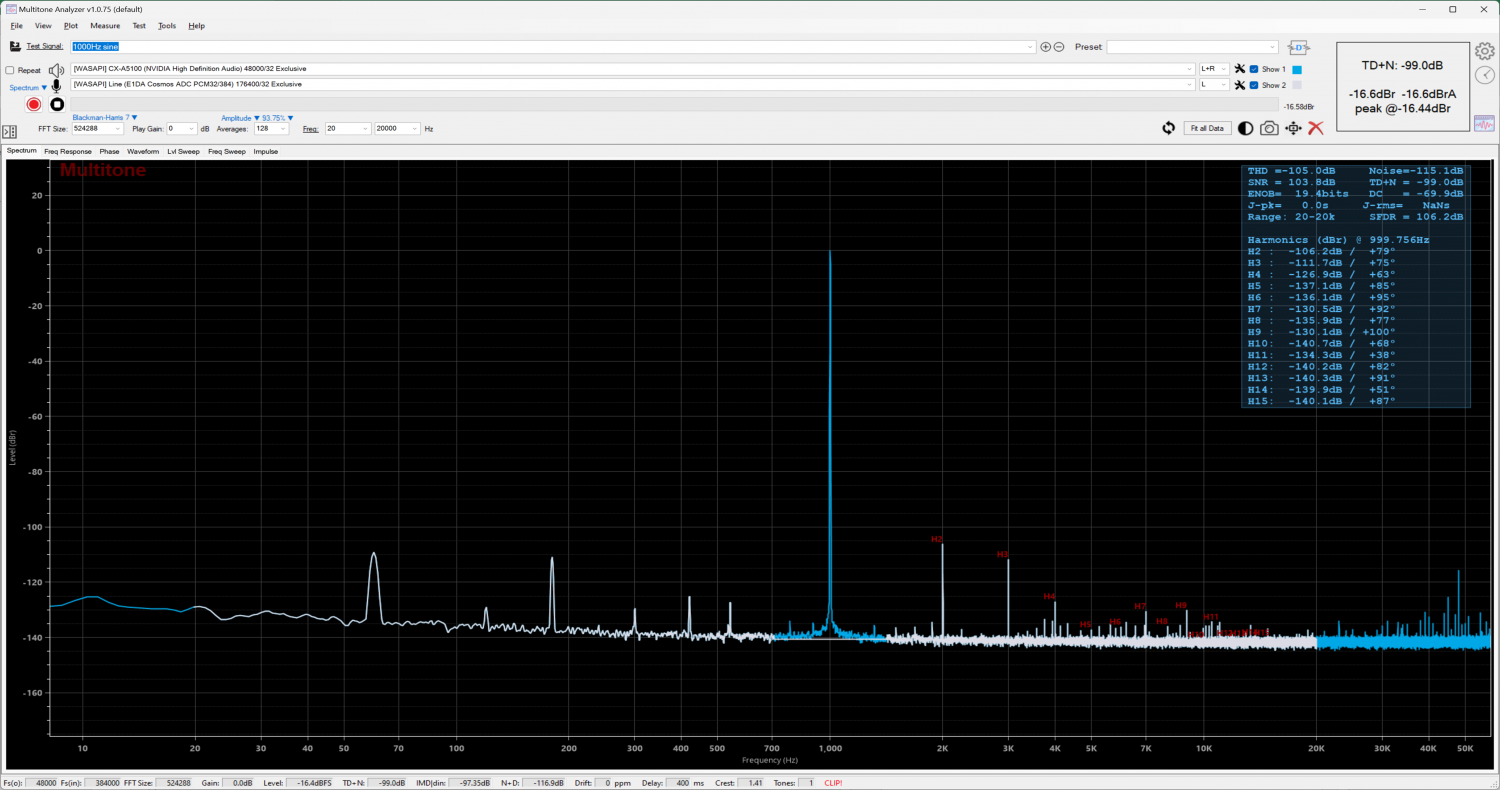Click the Multitone Analyzer title bar icon

11,9
